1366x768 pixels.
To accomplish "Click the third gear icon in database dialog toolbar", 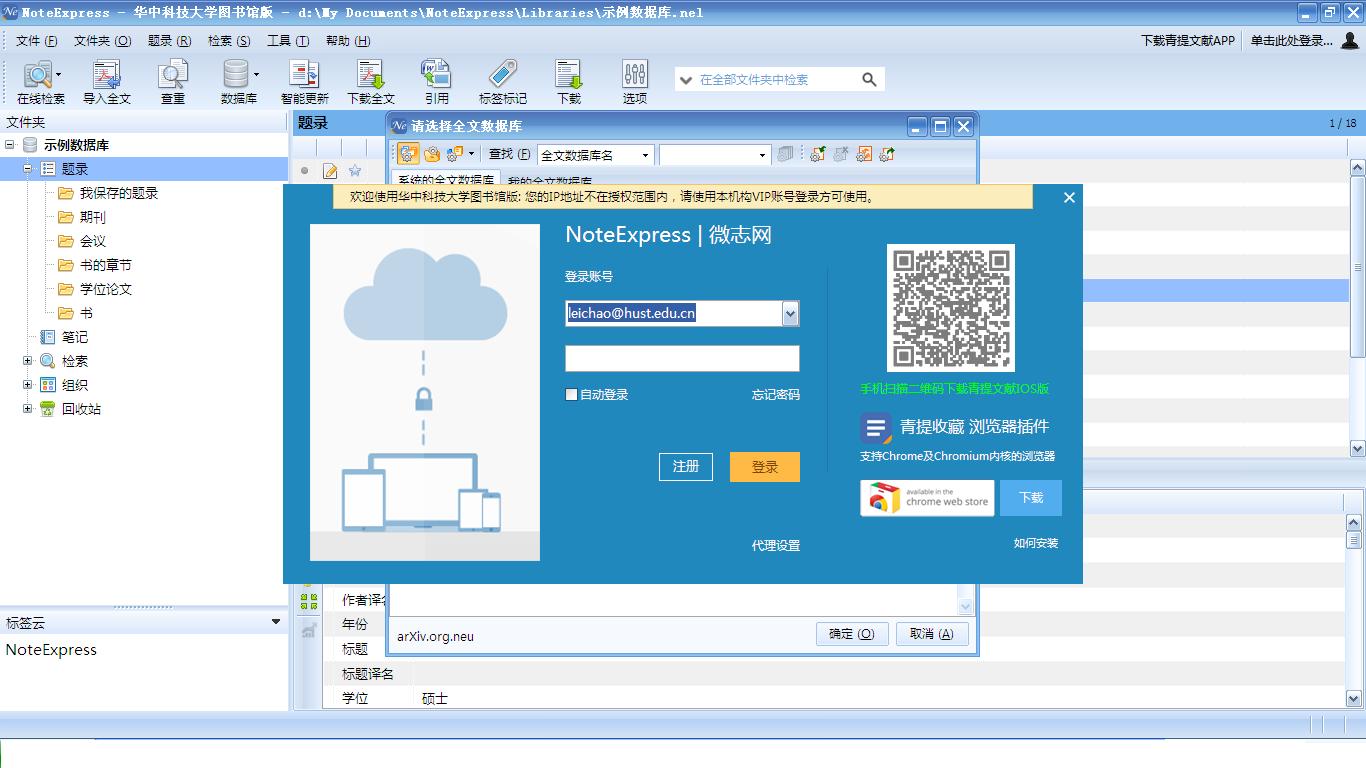I will coord(455,154).
